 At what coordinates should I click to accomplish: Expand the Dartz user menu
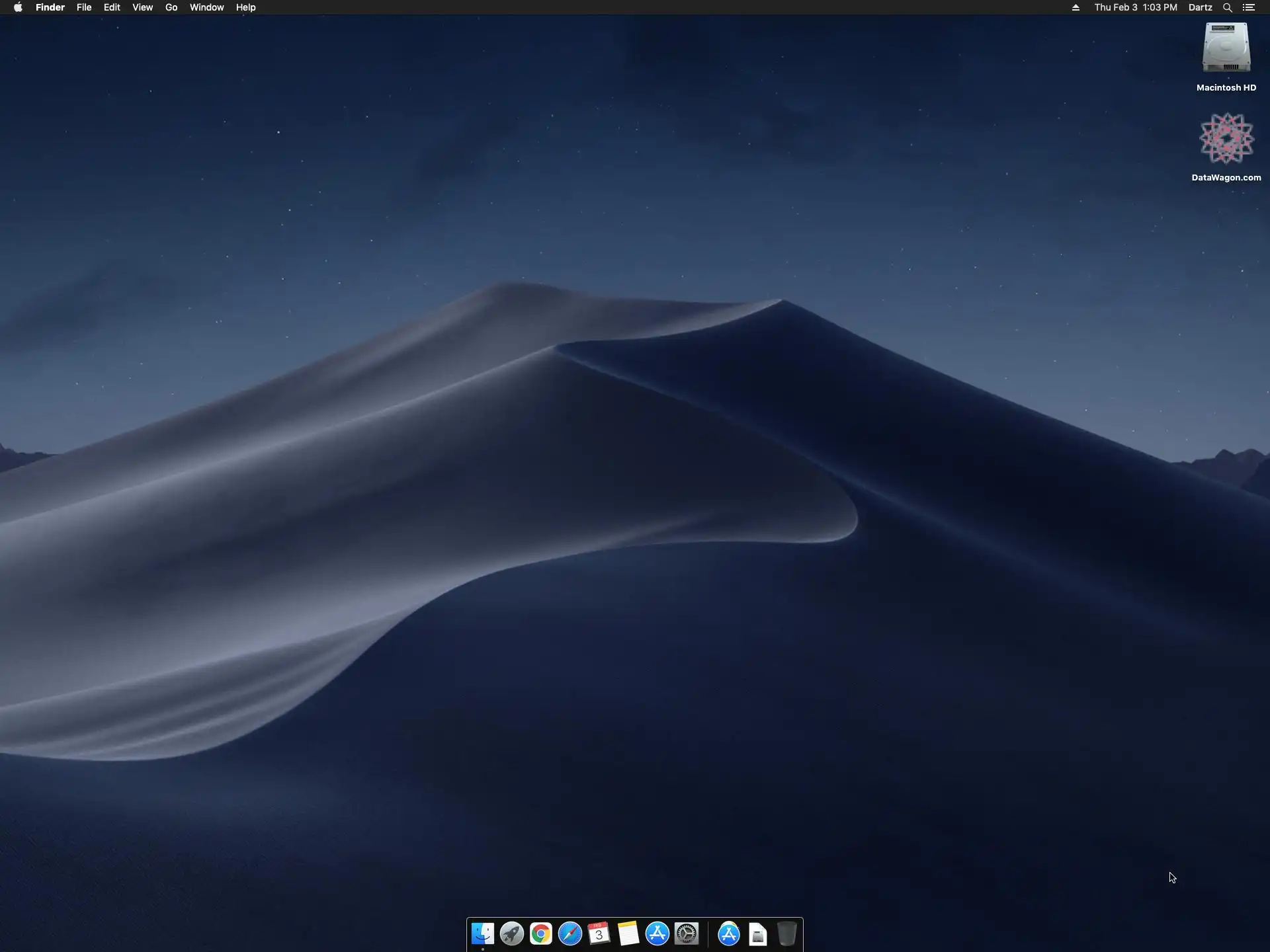(1200, 7)
